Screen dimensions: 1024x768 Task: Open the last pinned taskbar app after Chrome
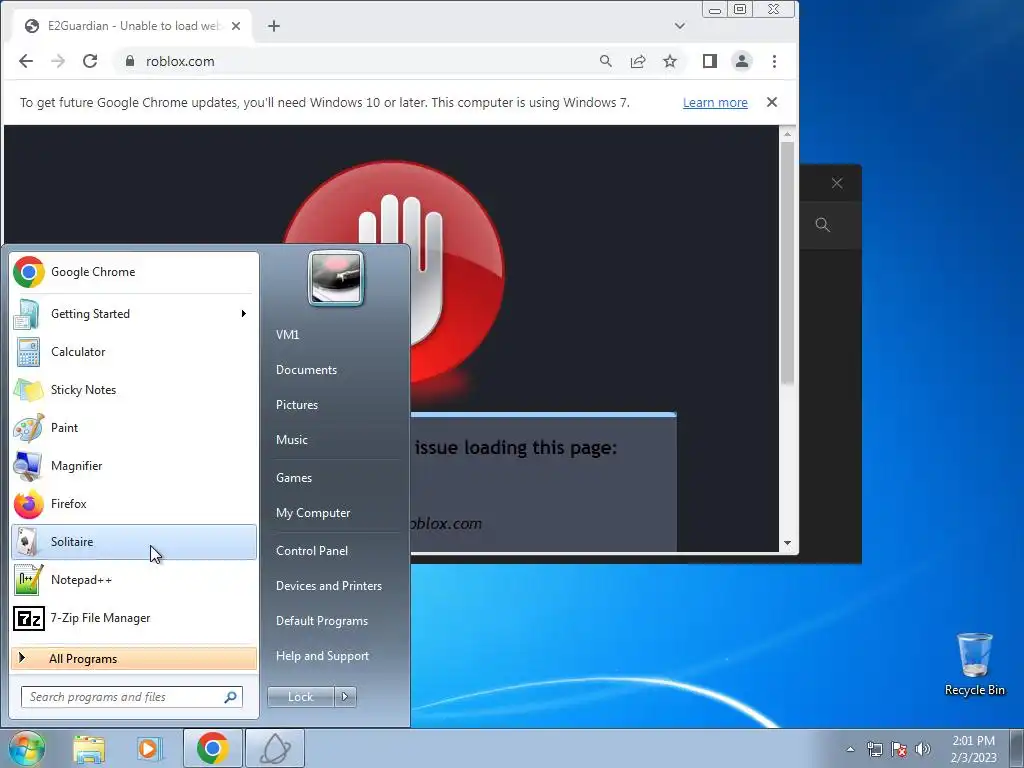275,748
